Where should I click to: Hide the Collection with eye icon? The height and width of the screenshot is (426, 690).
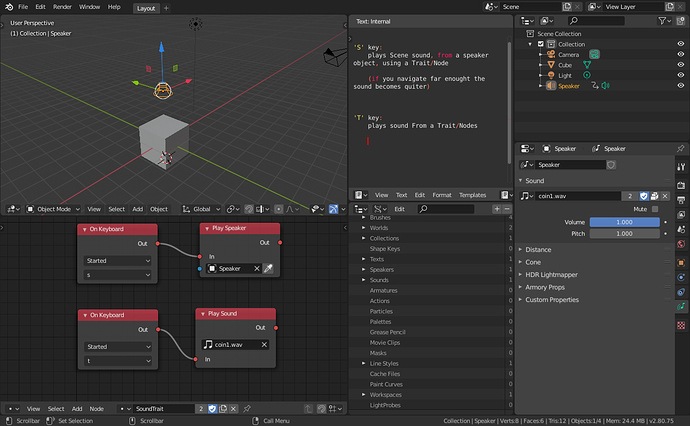[x=680, y=44]
